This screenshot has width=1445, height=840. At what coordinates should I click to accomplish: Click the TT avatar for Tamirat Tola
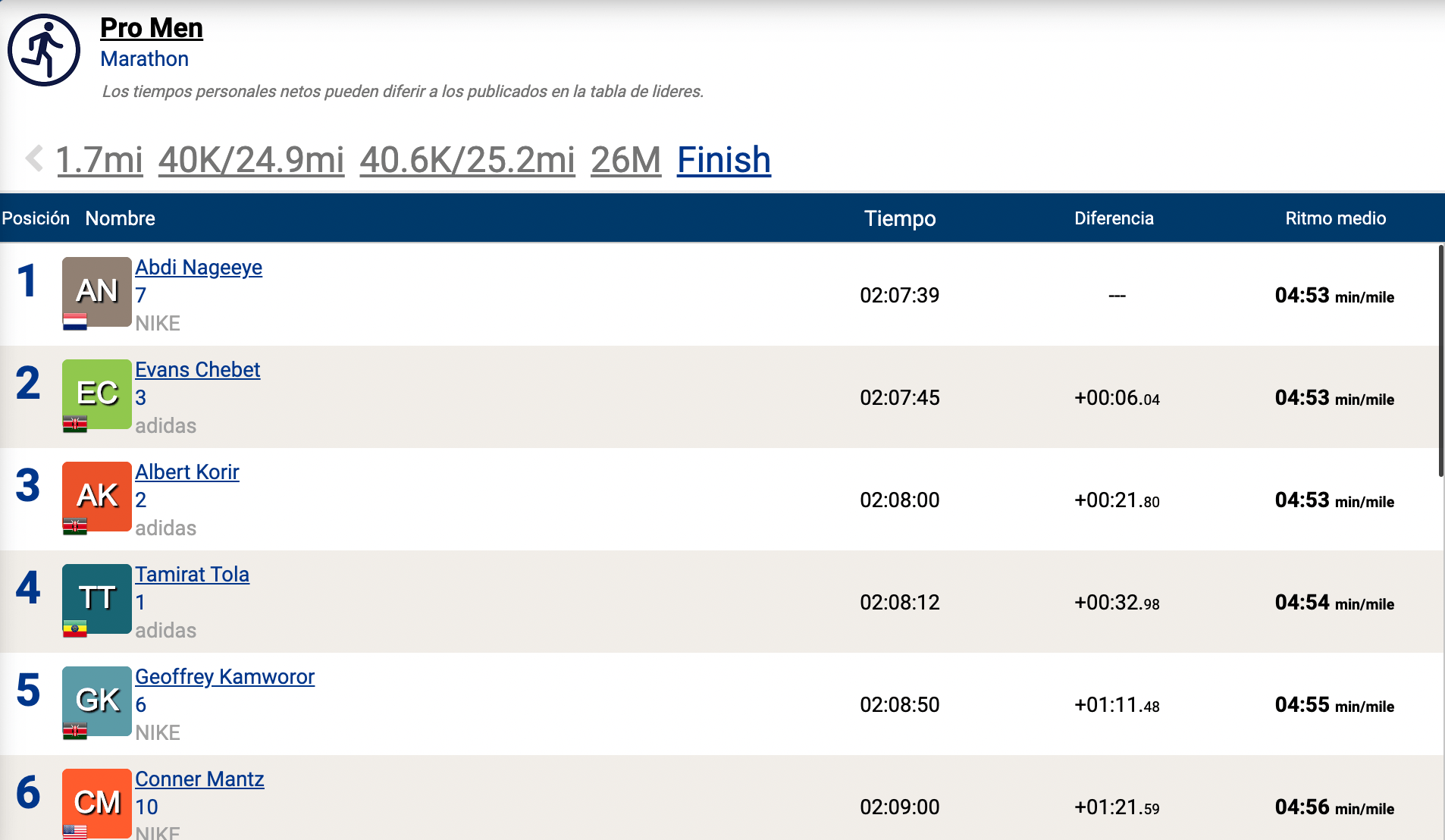[x=97, y=598]
